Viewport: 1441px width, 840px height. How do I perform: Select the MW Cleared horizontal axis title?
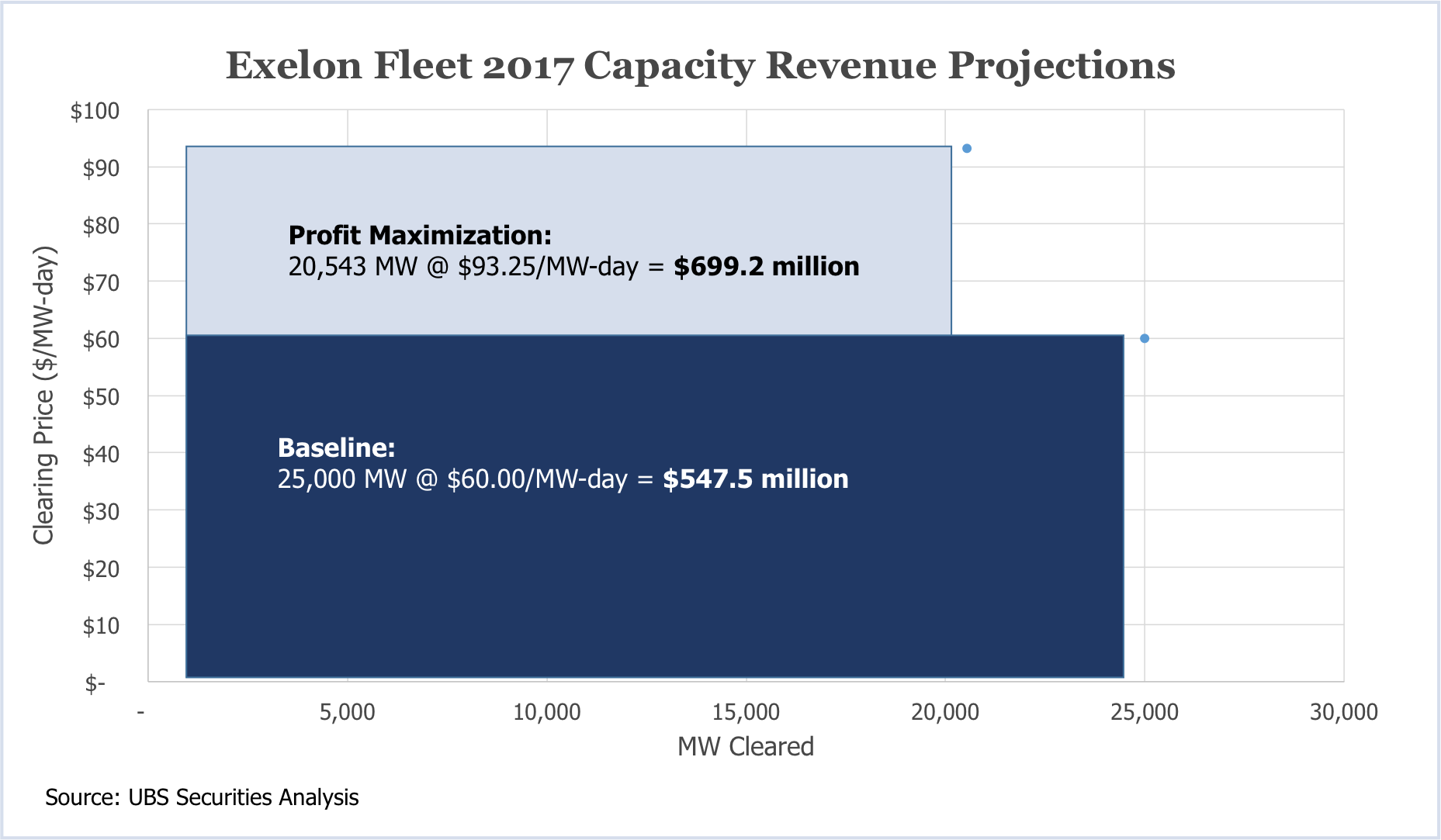pyautogui.click(x=745, y=746)
